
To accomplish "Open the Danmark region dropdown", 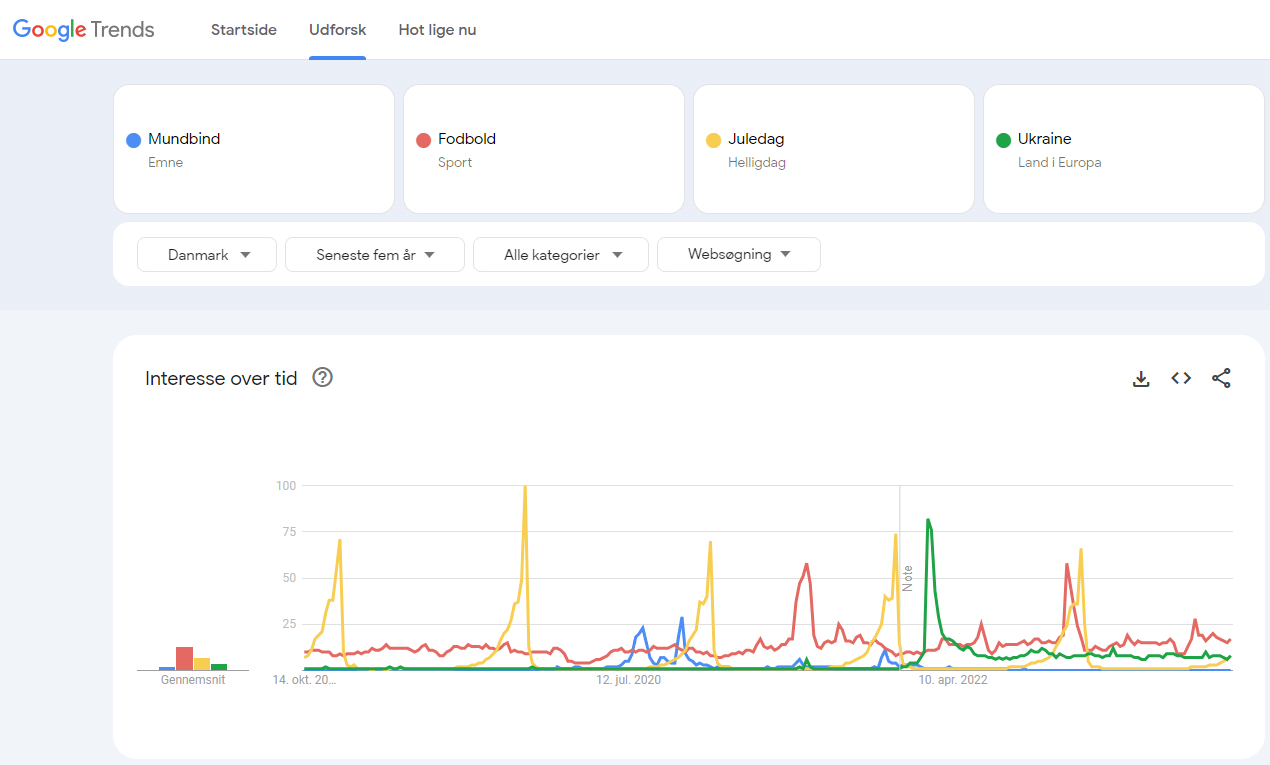I will 206,254.
